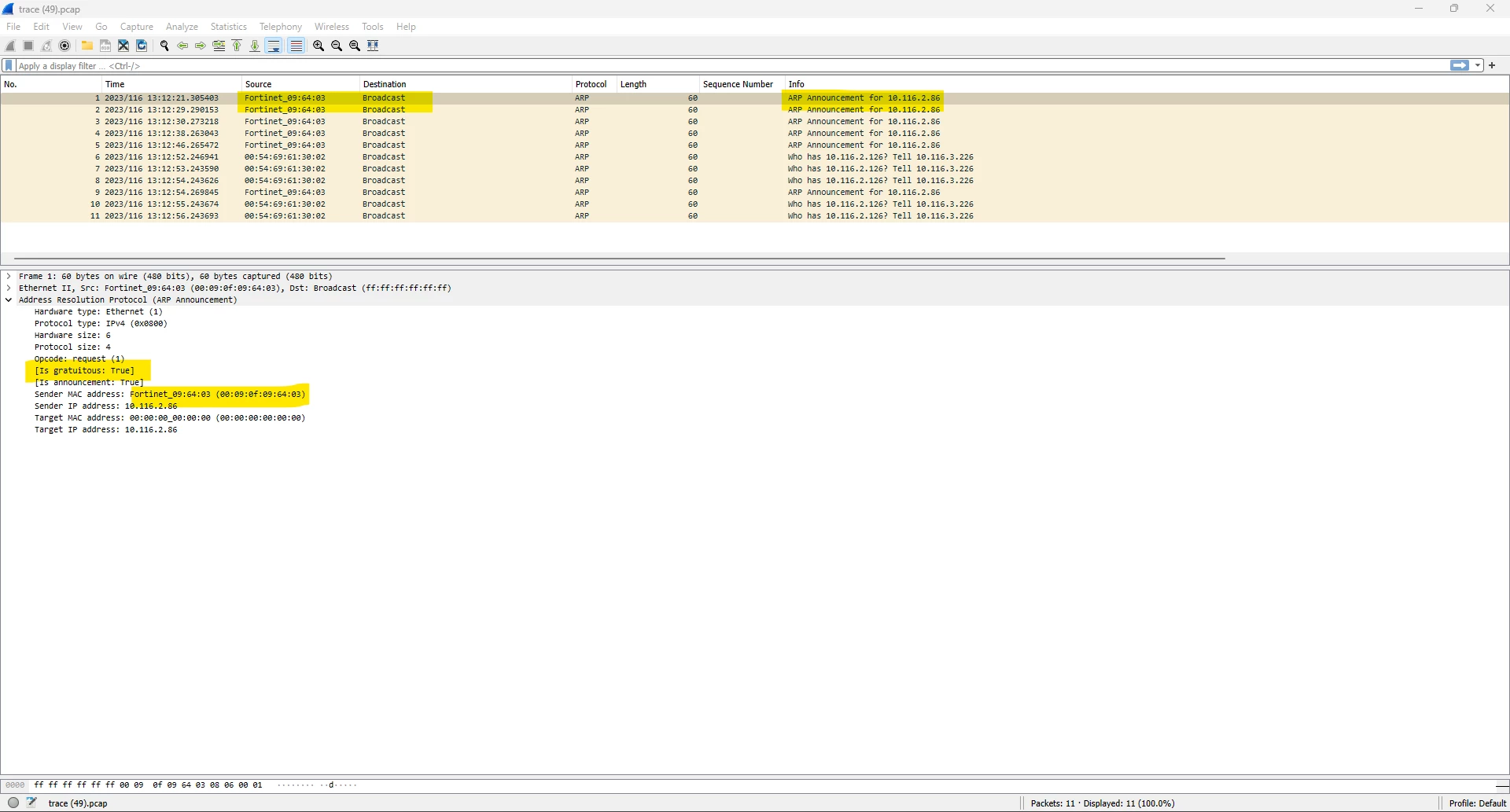This screenshot has height=812, width=1510.
Task: Start capturing packets with shark fin icon
Action: tap(10, 46)
